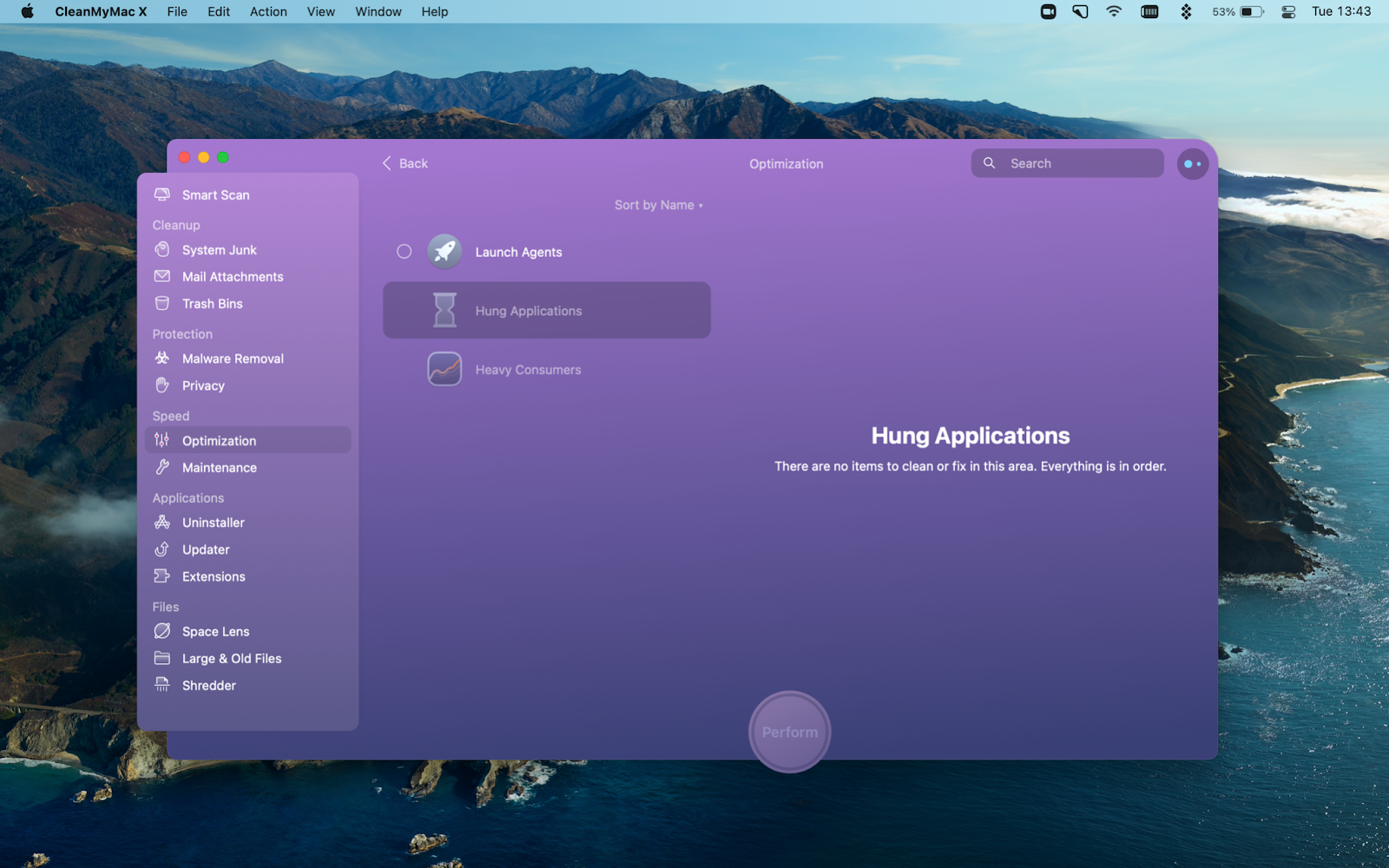Open Control Center in menu bar
The width and height of the screenshot is (1389, 868).
pyautogui.click(x=1288, y=11)
